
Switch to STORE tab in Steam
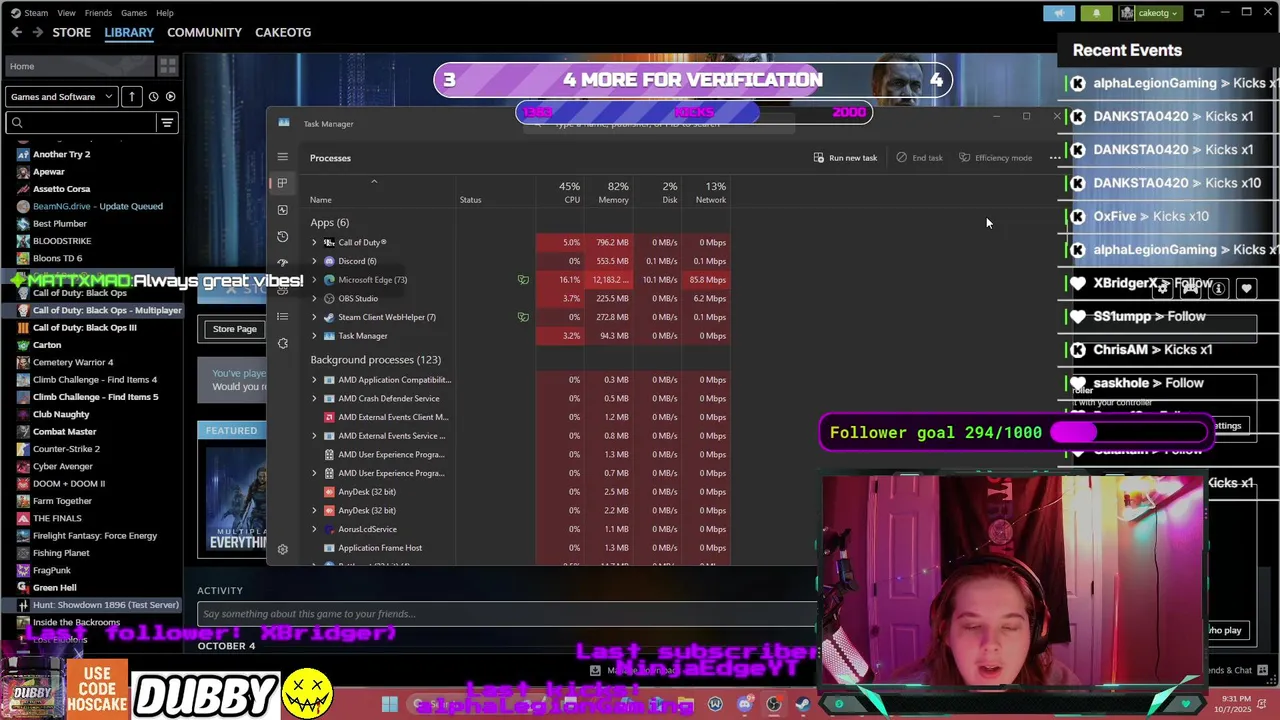(x=72, y=32)
